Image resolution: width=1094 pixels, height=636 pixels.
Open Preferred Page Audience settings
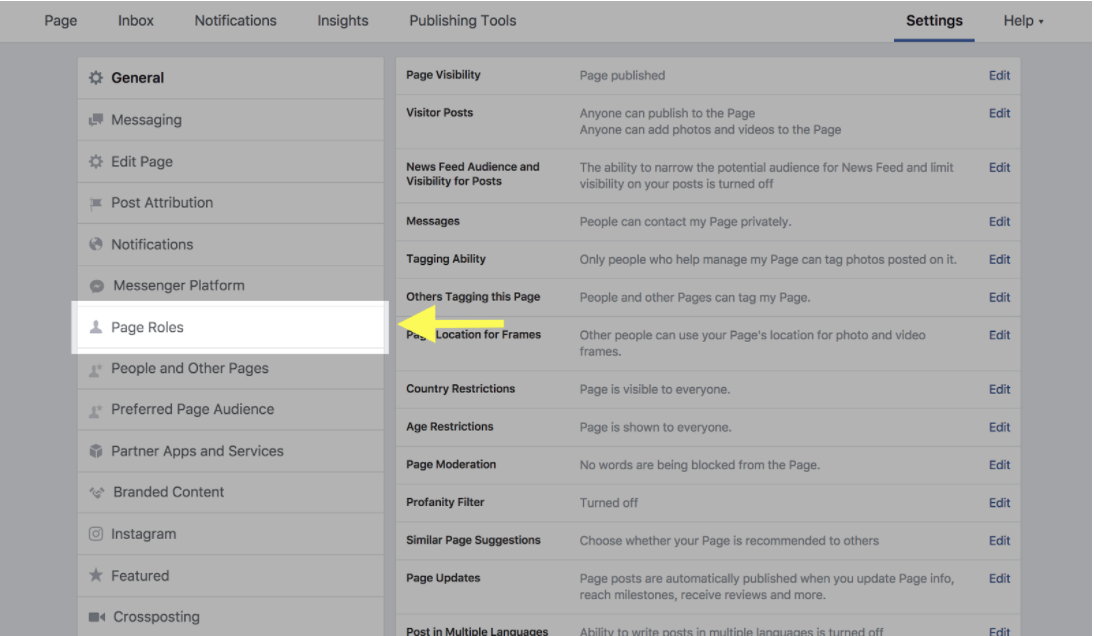(231, 409)
